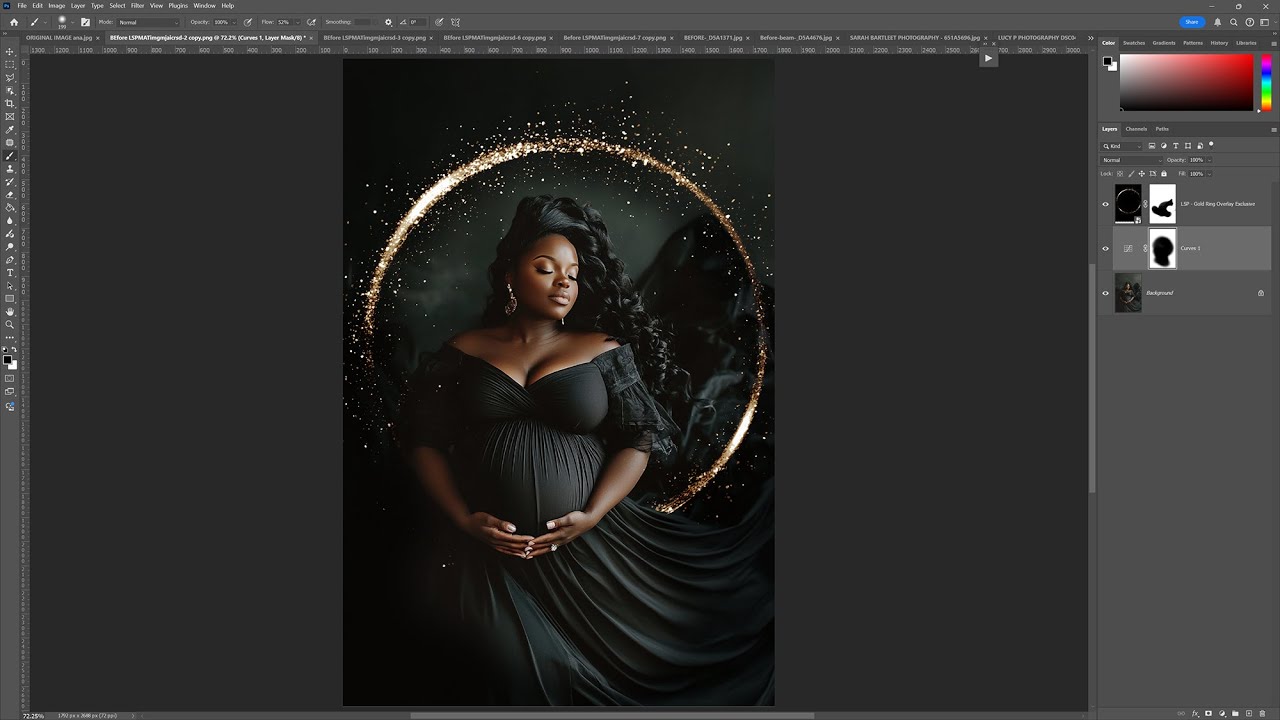Expand the Opacity slider in options bar

[235, 22]
